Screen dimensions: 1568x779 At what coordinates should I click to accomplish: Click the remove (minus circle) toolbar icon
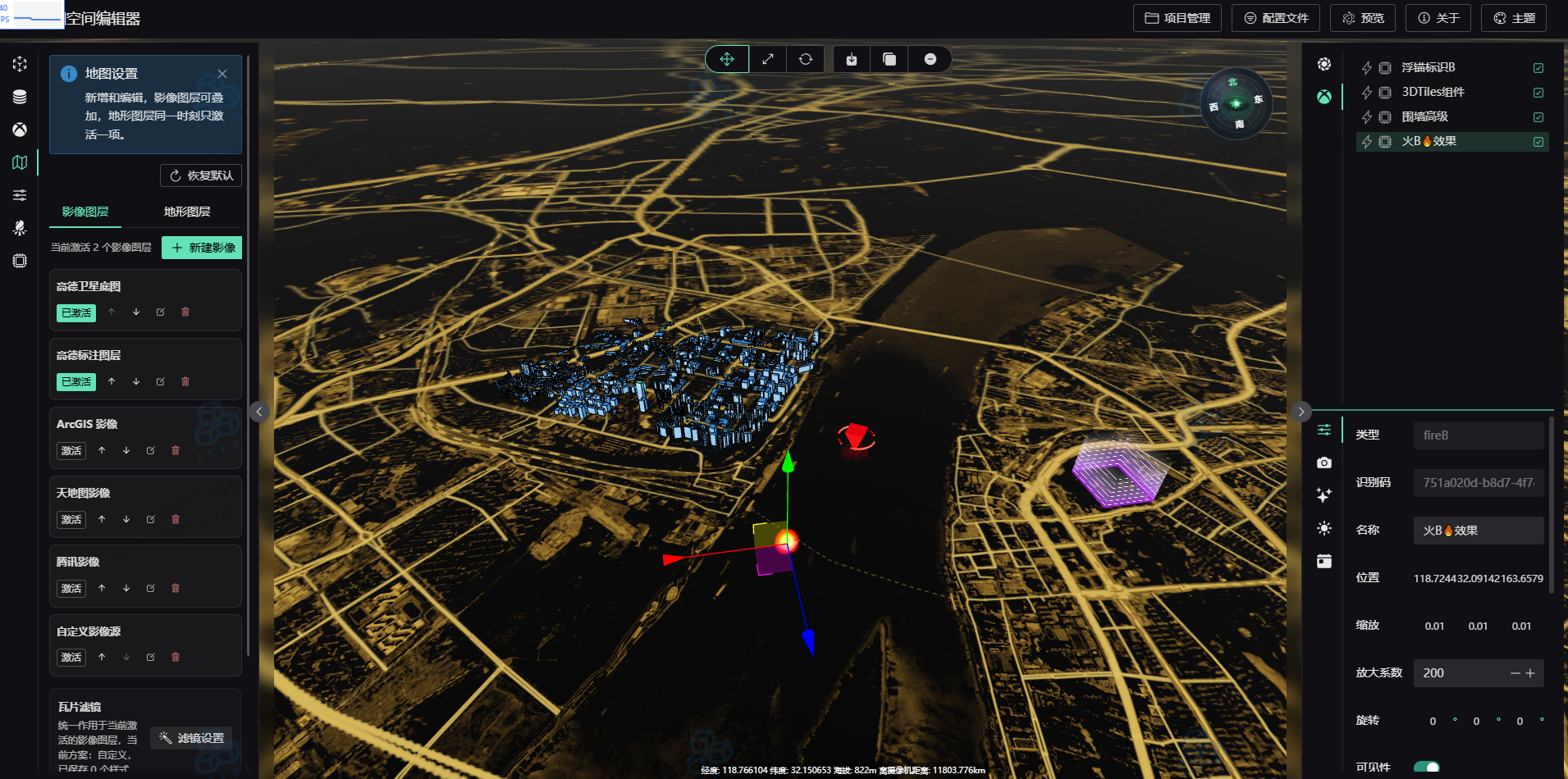point(930,59)
